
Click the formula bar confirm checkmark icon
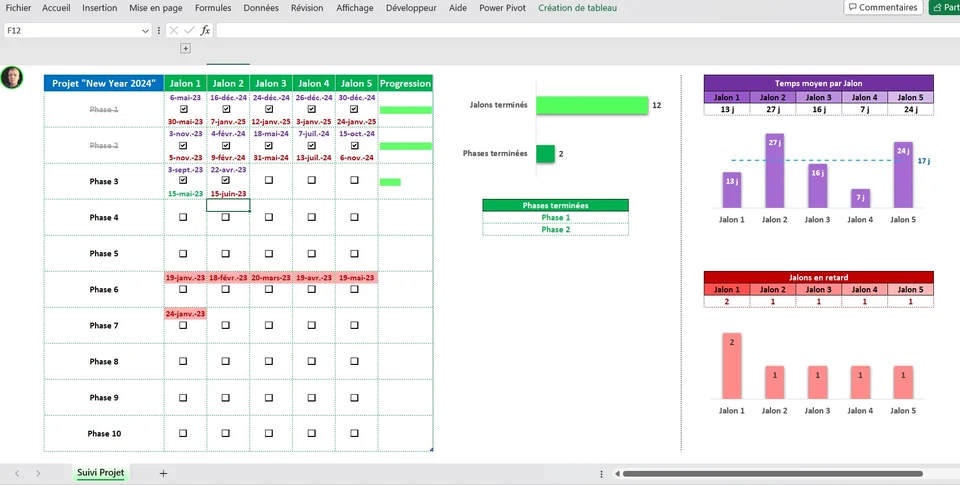pyautogui.click(x=189, y=31)
